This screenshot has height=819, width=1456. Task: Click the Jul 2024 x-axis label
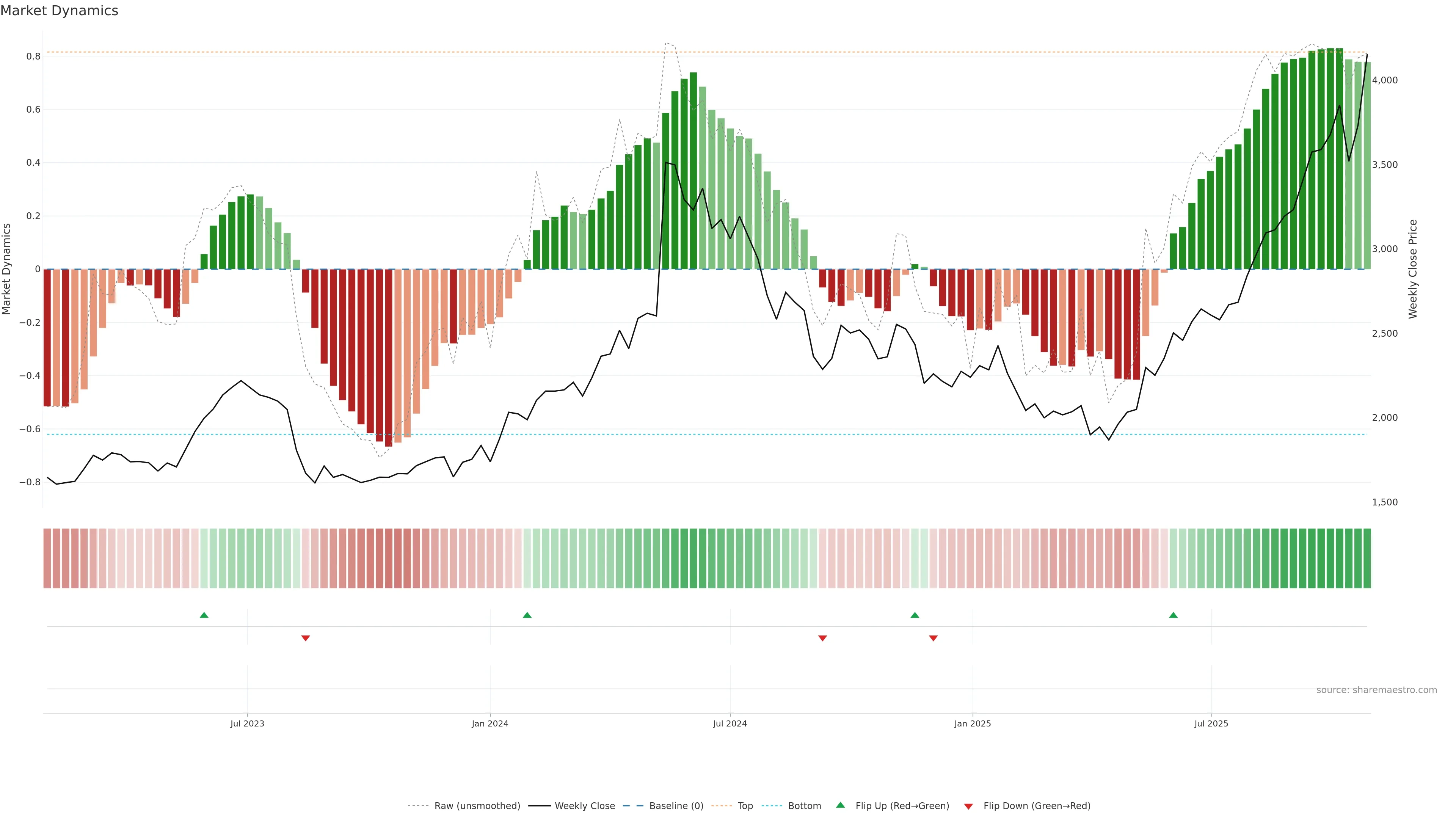click(x=730, y=723)
